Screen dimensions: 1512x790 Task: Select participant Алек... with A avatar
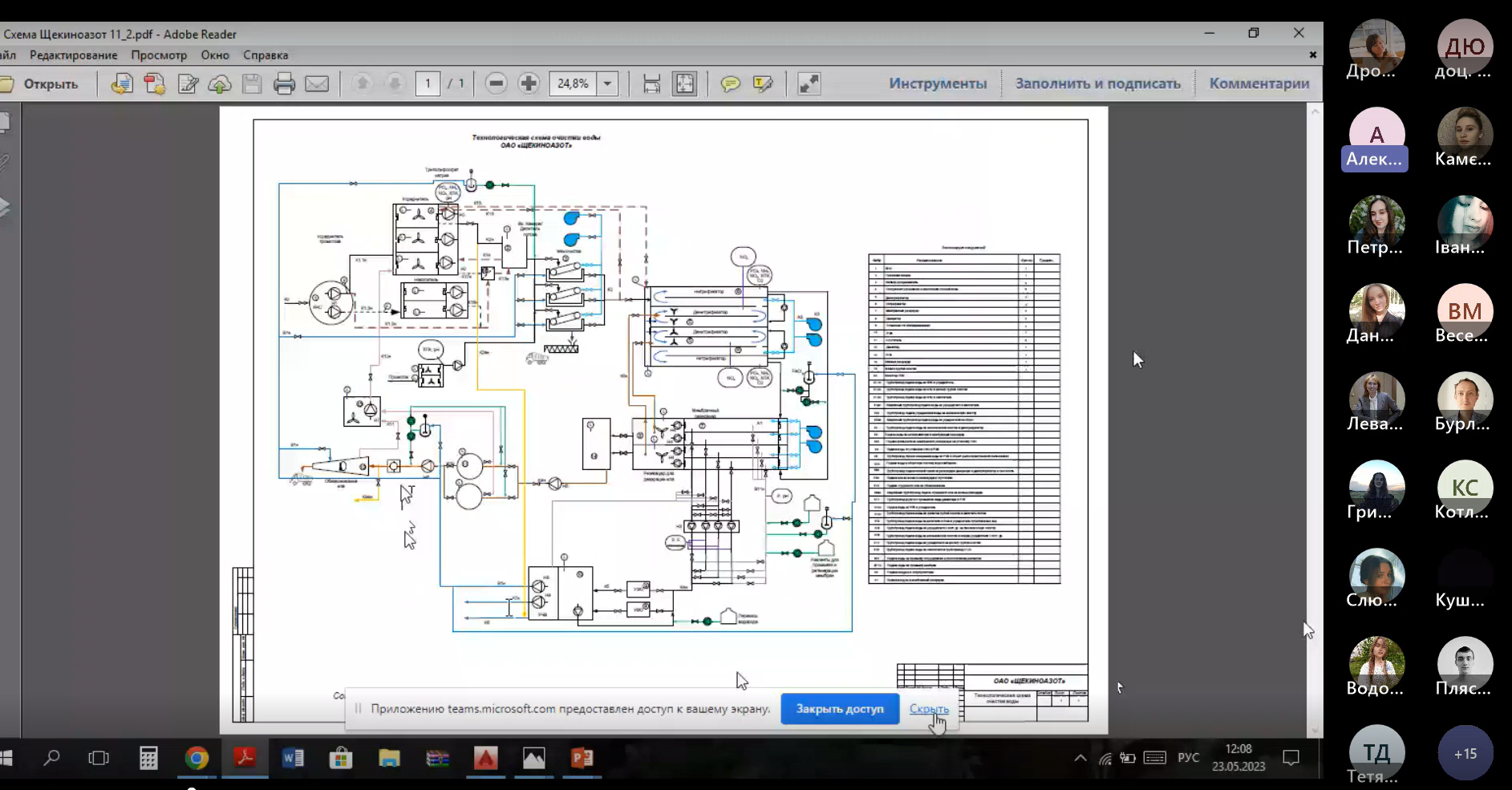(1376, 138)
